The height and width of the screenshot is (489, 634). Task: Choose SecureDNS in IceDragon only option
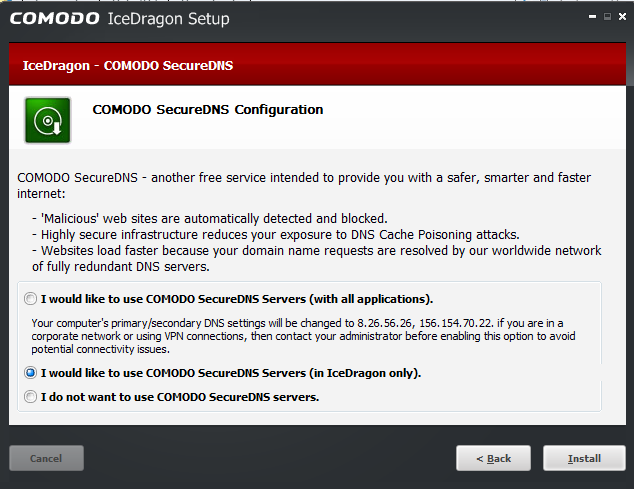point(31,373)
